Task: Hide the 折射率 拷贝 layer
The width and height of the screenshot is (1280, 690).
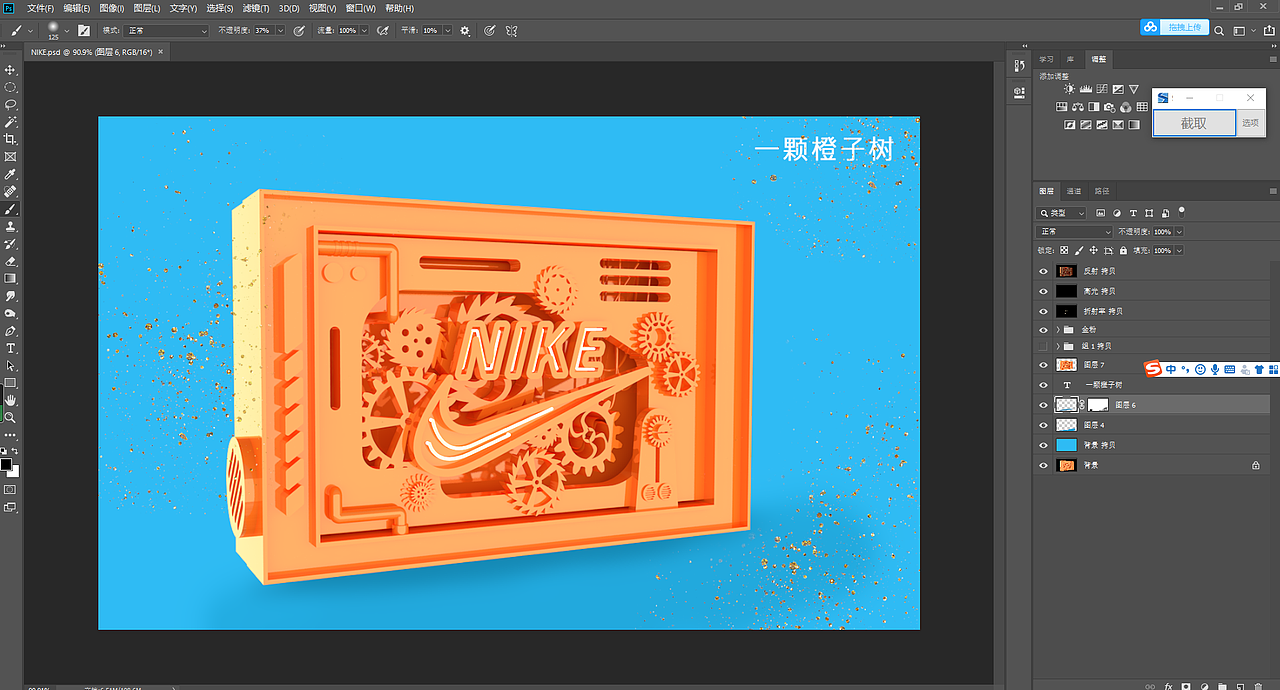Action: coord(1043,311)
